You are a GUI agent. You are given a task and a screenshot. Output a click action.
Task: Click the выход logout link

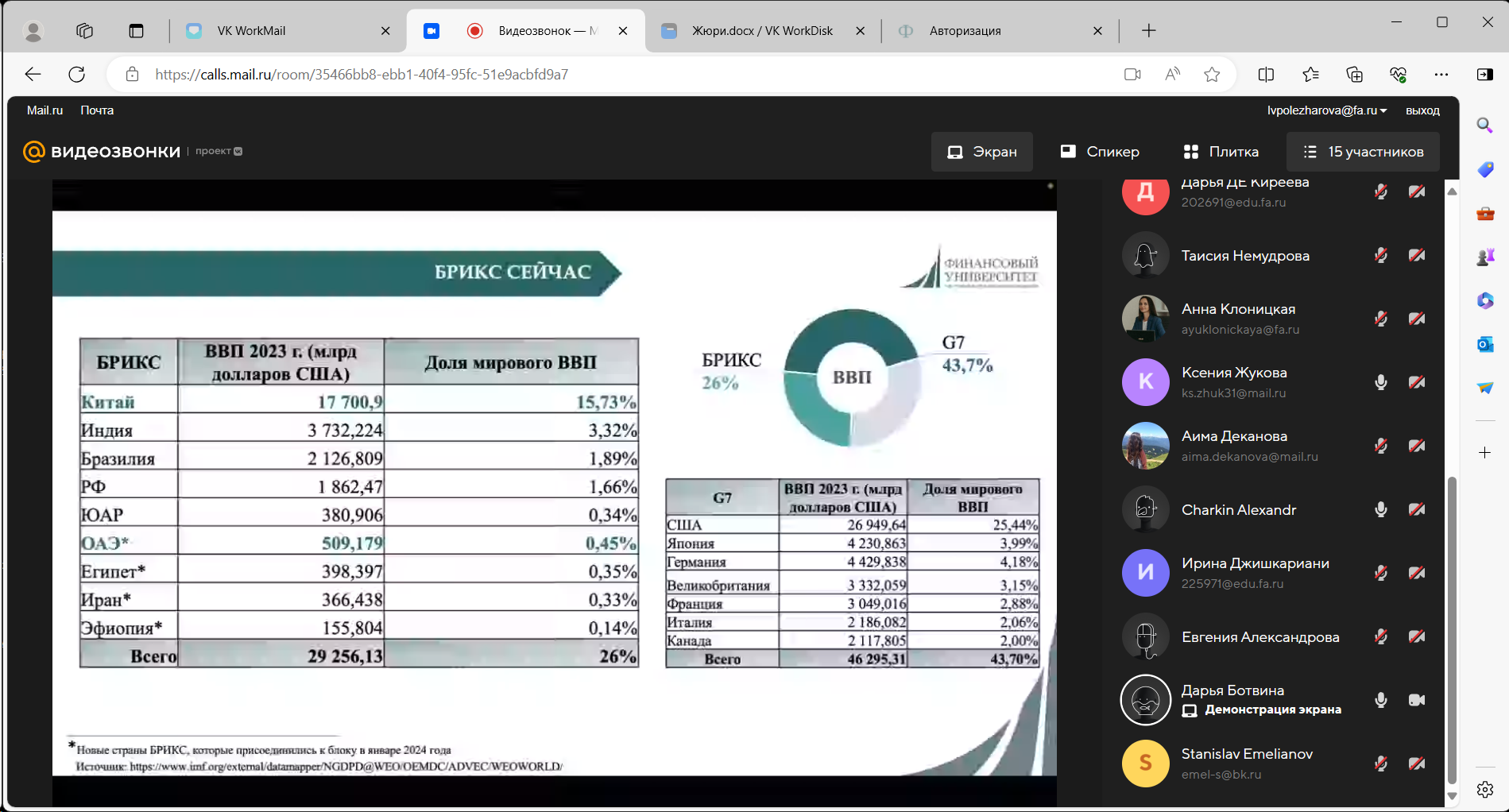point(1422,110)
